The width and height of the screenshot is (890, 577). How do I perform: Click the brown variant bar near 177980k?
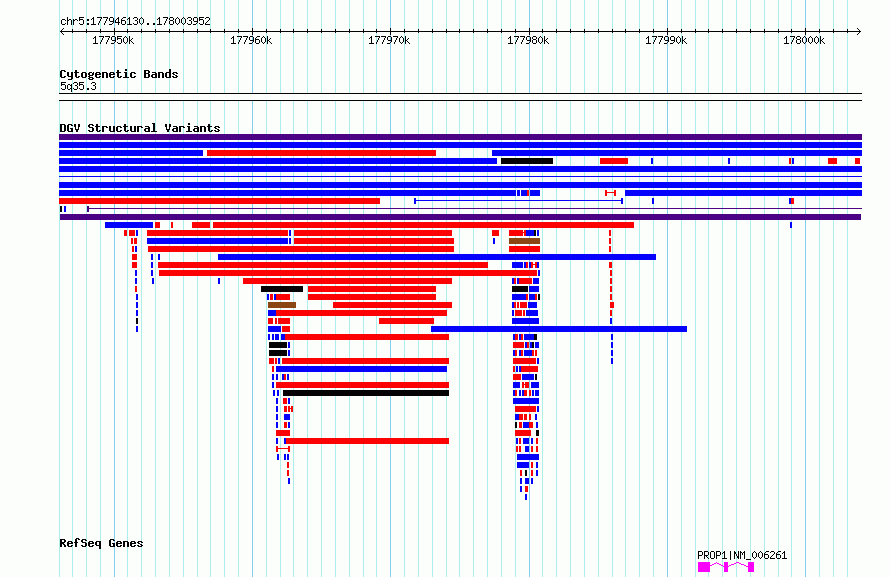[524, 241]
